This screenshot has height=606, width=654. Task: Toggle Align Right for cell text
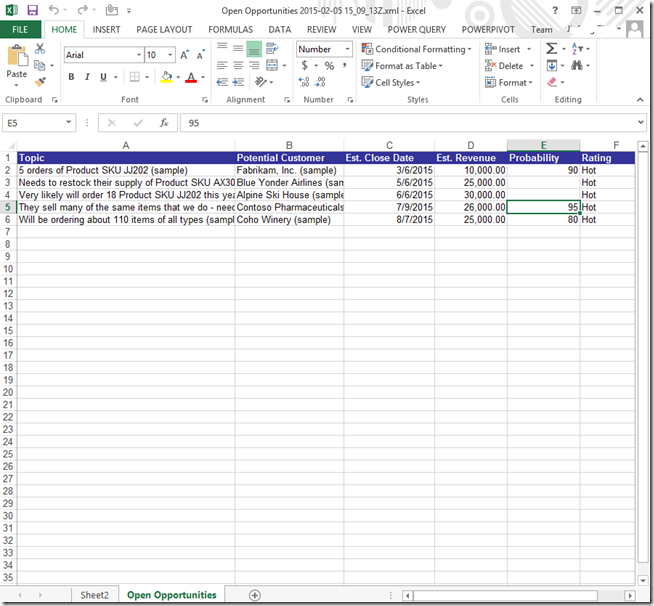254,65
